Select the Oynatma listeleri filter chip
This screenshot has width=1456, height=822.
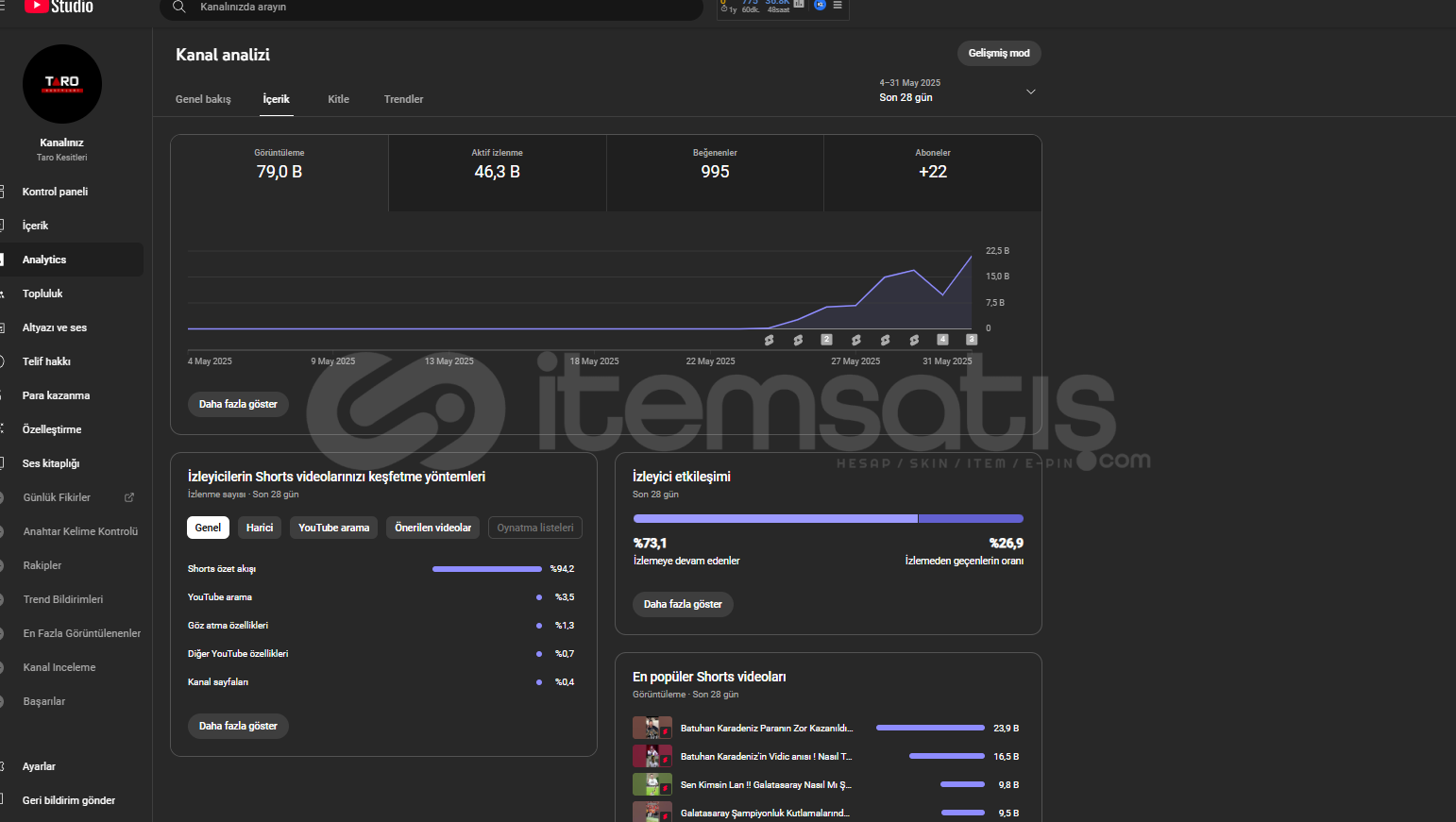[535, 528]
